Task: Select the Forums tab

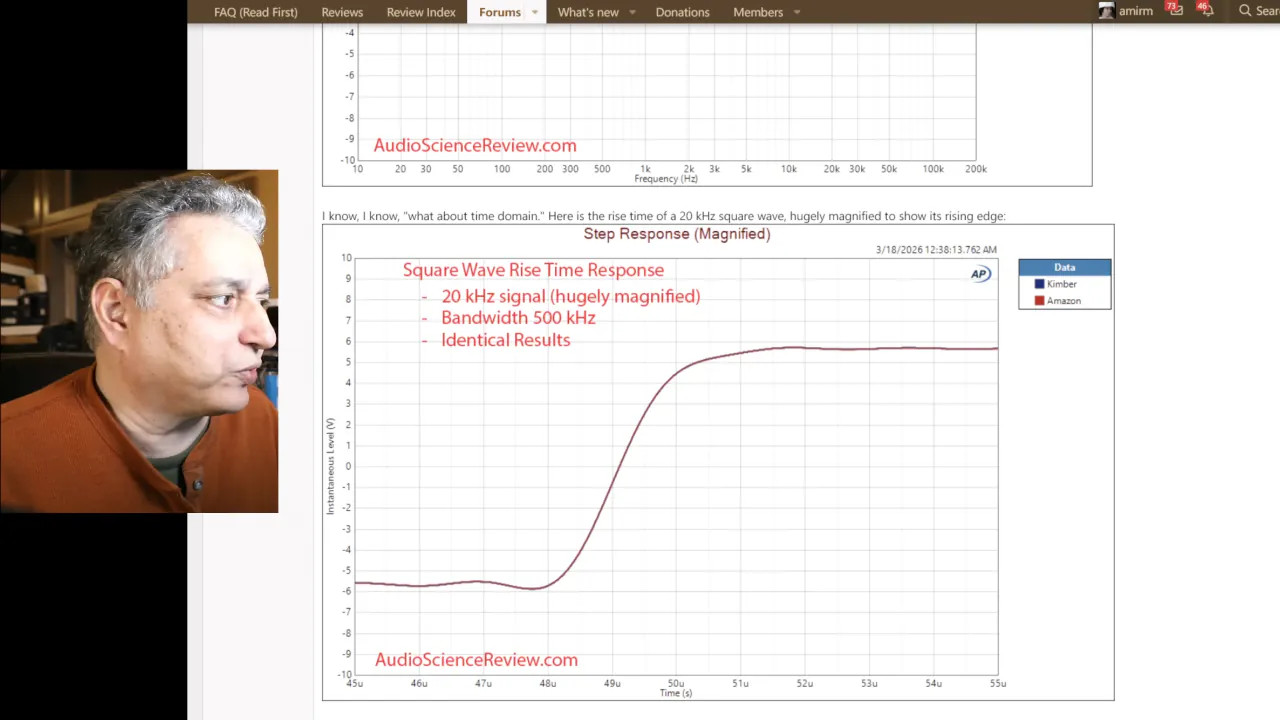Action: (x=499, y=12)
